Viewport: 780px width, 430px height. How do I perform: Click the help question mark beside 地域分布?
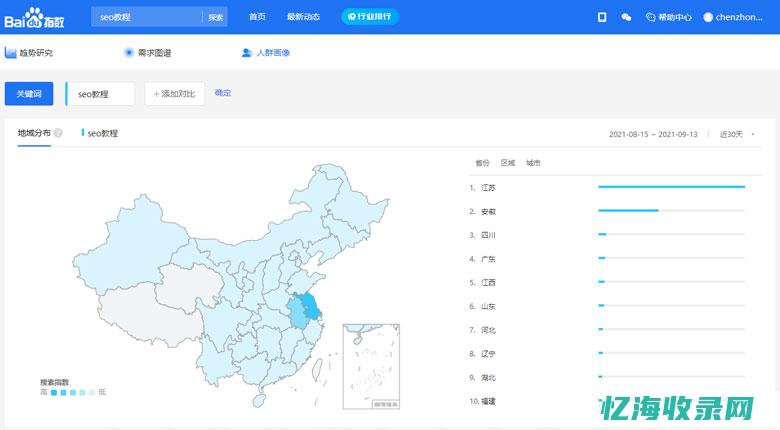pyautogui.click(x=58, y=133)
